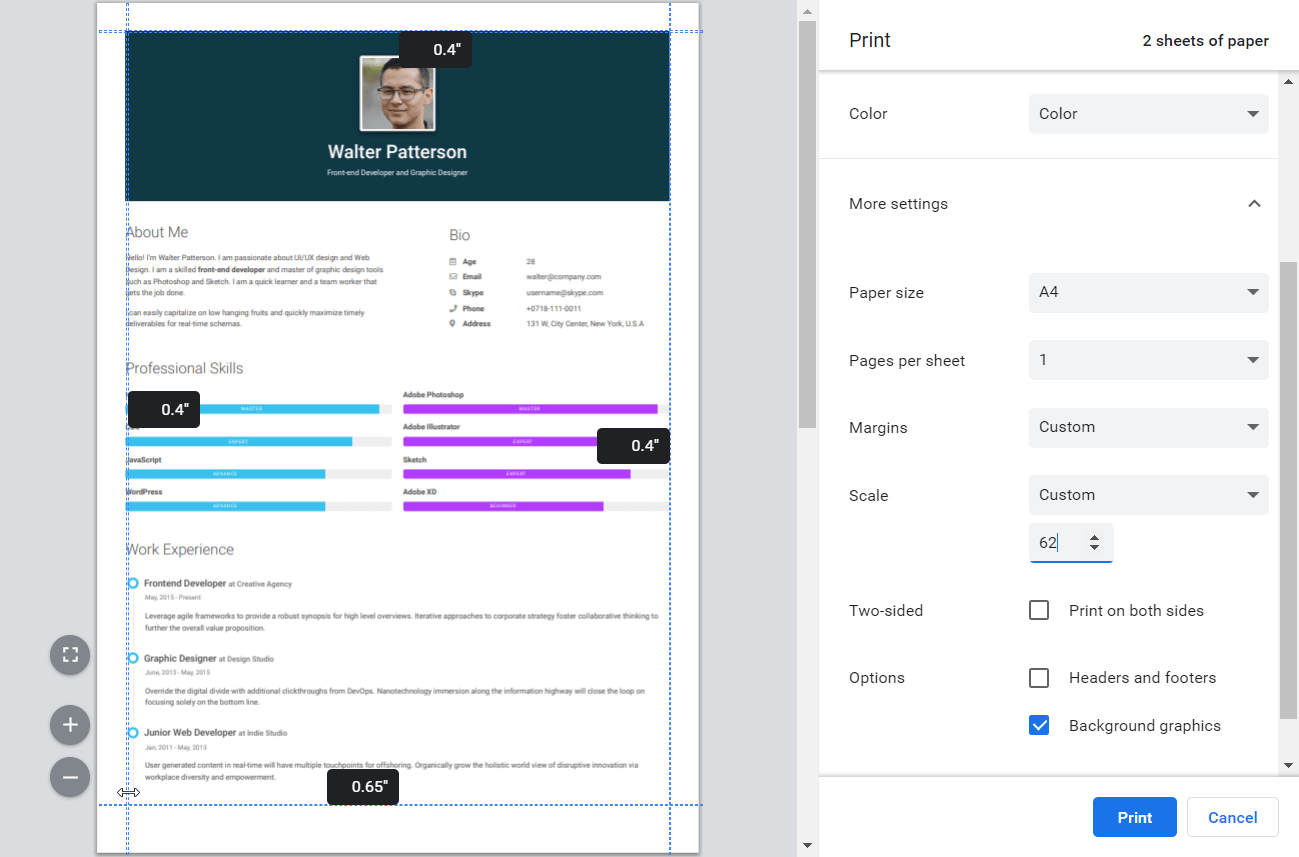Zoom in the print preview
This screenshot has width=1299, height=857.
tap(70, 725)
